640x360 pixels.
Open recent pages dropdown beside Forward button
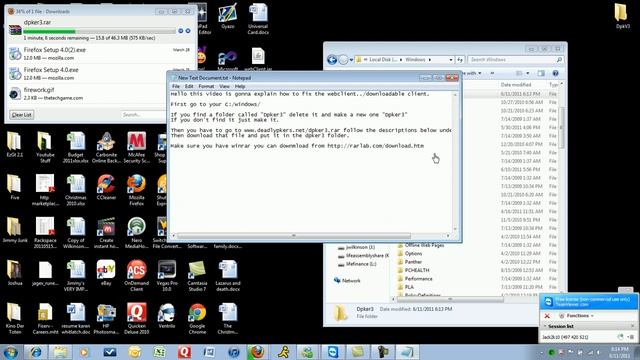351,60
